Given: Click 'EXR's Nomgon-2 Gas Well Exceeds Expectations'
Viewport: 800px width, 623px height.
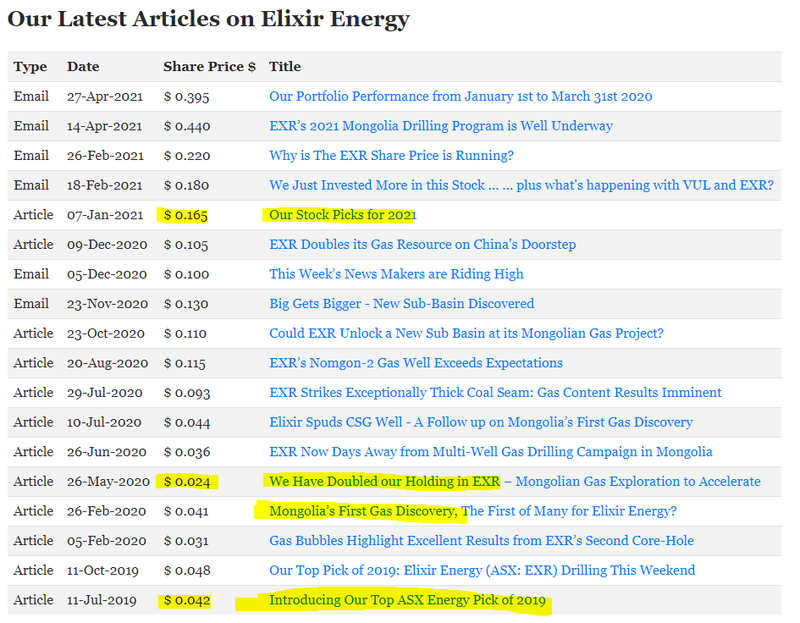Looking at the screenshot, I should [x=416, y=363].
